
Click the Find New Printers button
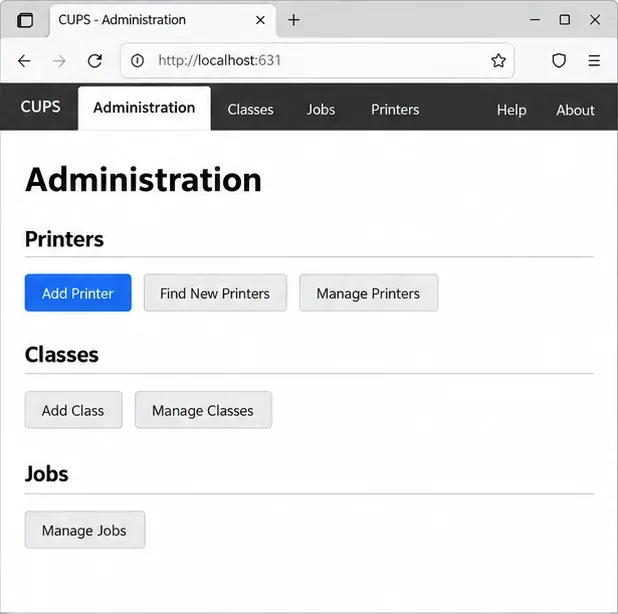pyautogui.click(x=215, y=293)
